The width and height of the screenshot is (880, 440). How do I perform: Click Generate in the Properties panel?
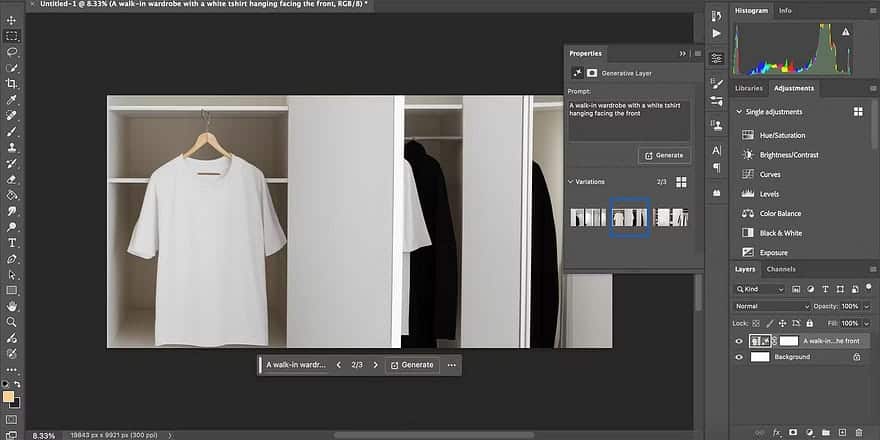click(664, 155)
